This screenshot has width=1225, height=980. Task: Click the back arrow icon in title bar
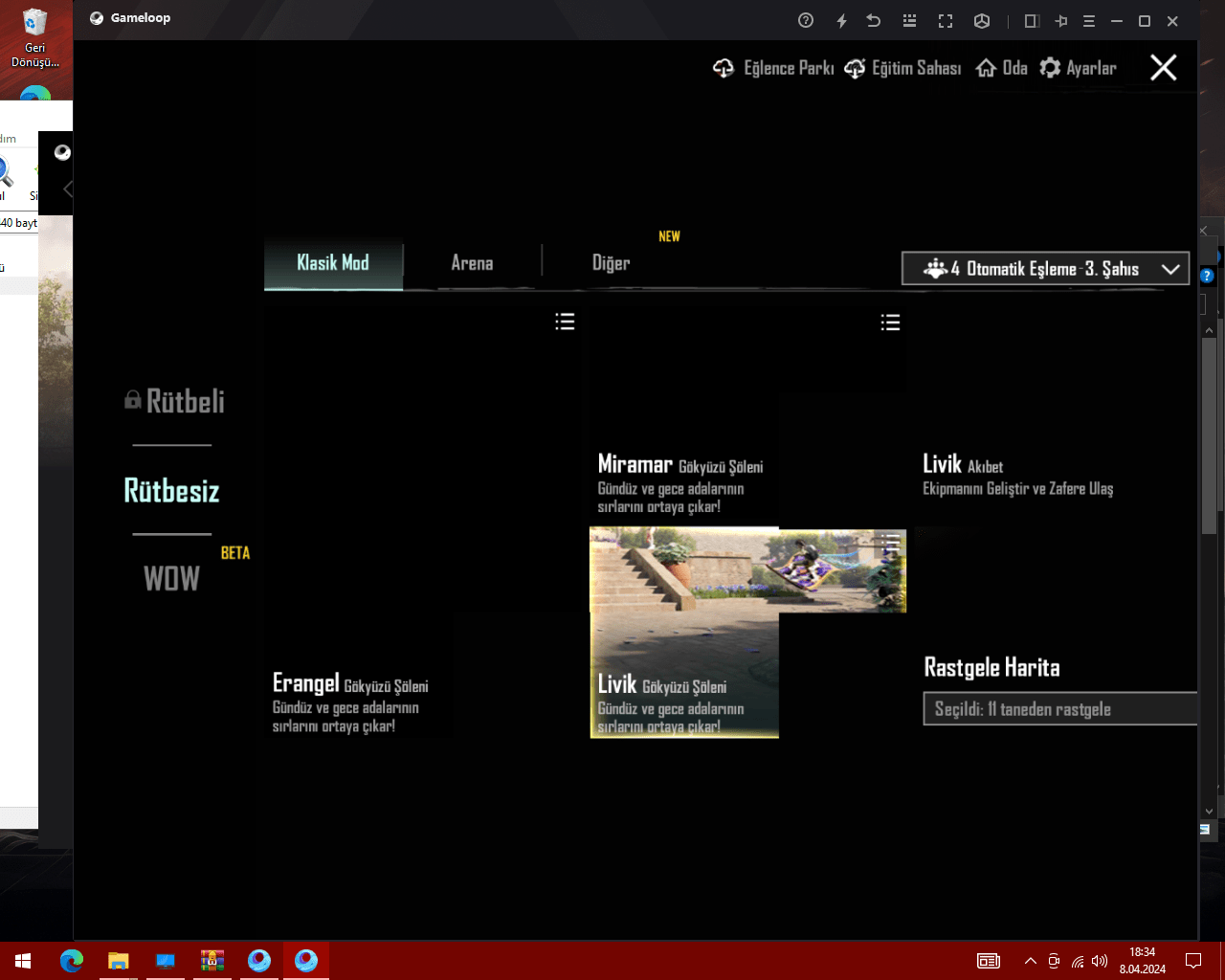point(874,20)
